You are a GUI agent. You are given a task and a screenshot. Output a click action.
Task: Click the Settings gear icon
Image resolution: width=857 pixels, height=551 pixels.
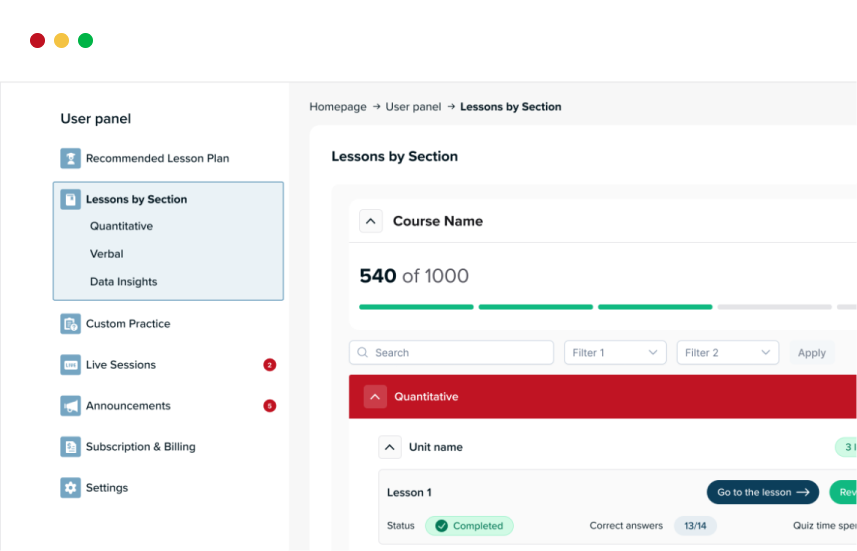[71, 488]
